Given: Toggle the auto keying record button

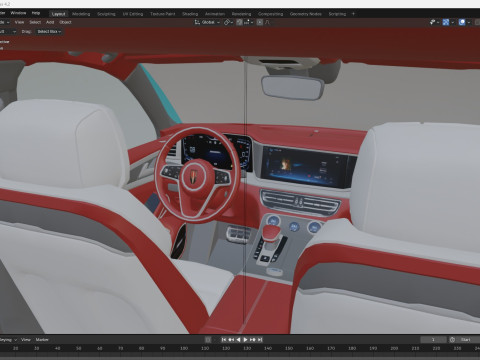Looking at the screenshot, I should click(x=208, y=340).
